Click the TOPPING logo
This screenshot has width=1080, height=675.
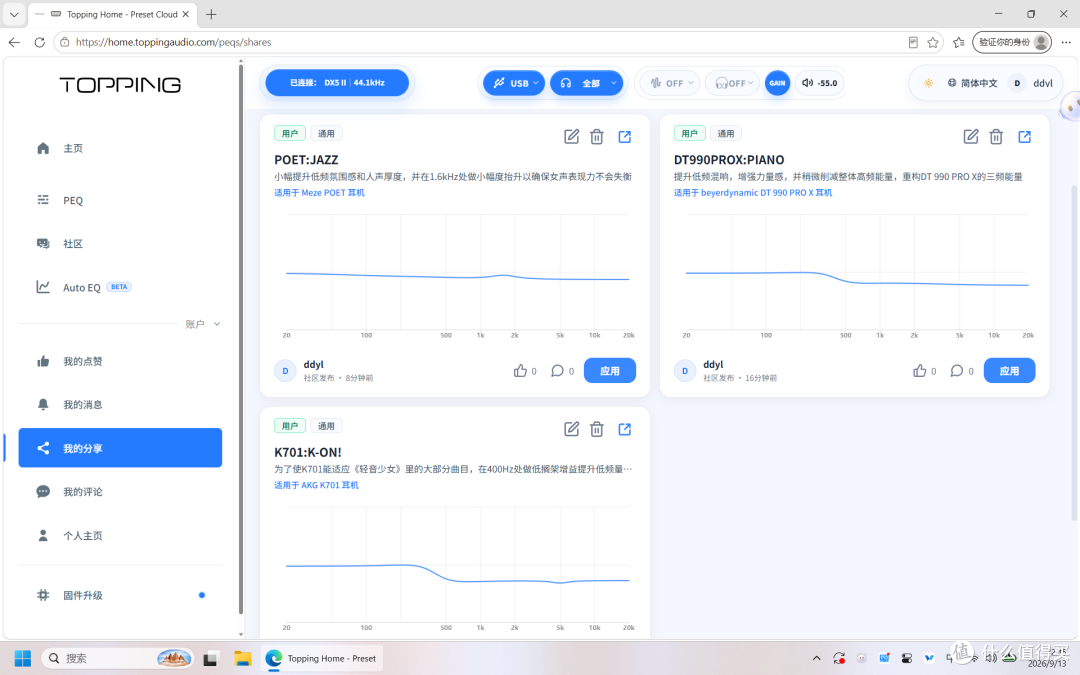(120, 85)
